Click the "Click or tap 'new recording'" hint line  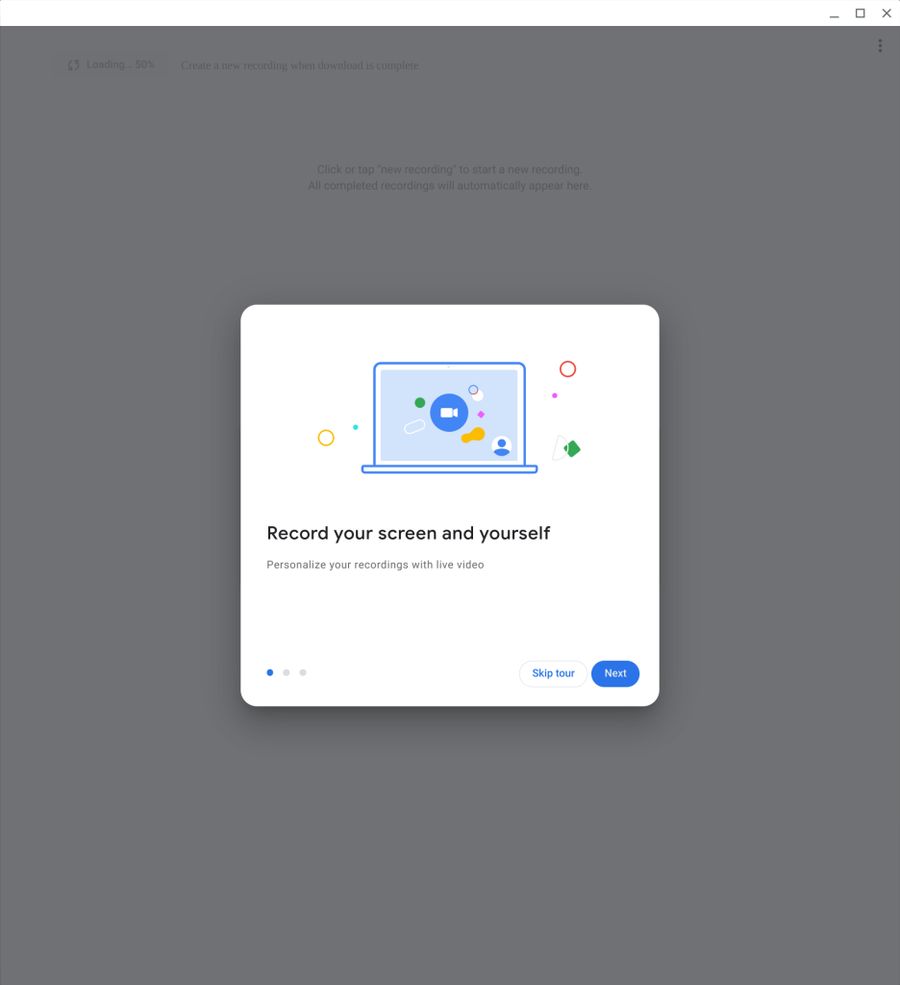click(450, 170)
